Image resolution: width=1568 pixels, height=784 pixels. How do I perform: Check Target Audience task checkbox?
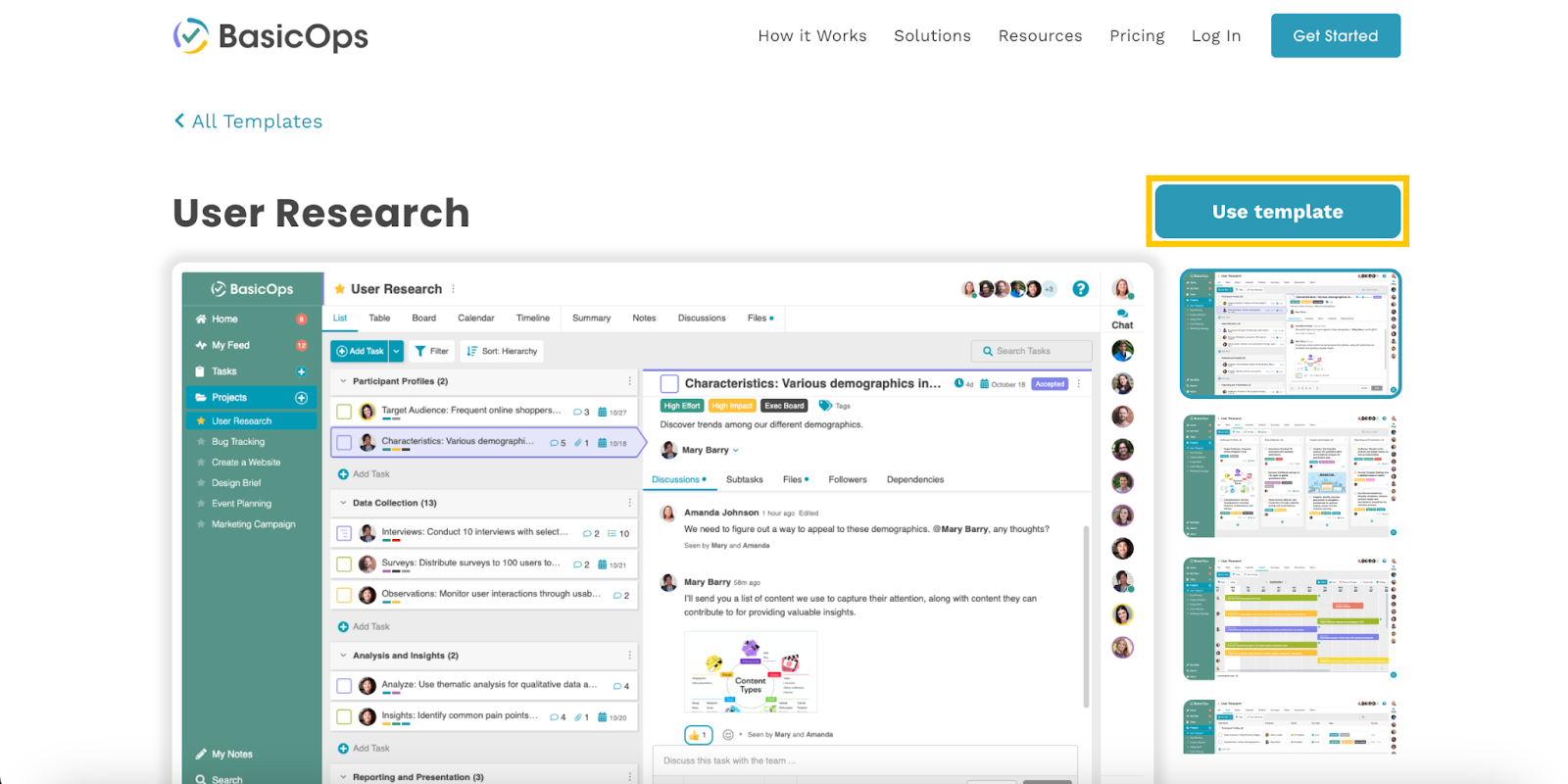(344, 412)
